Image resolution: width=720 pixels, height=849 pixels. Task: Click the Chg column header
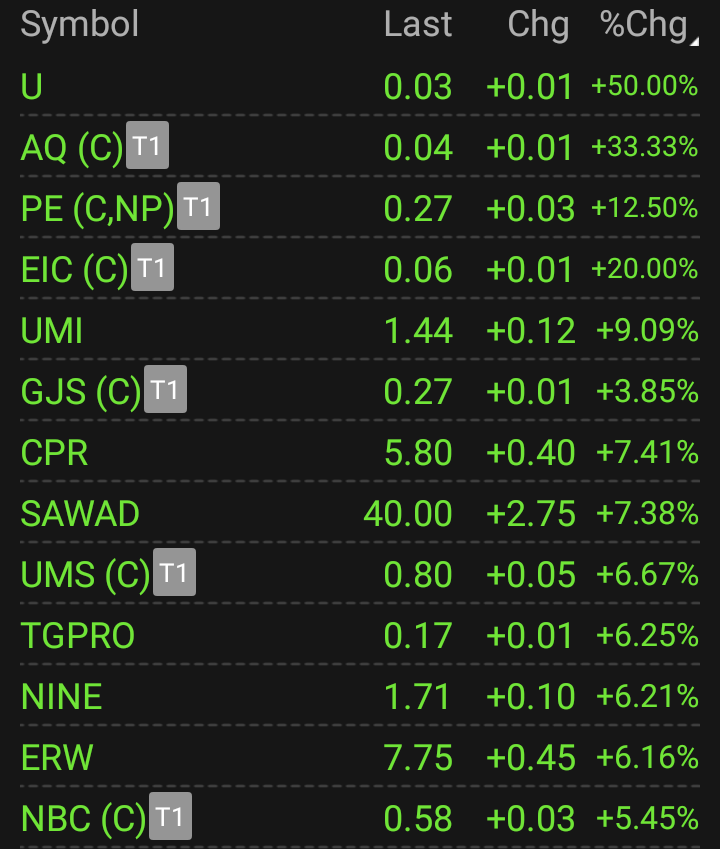538,25
